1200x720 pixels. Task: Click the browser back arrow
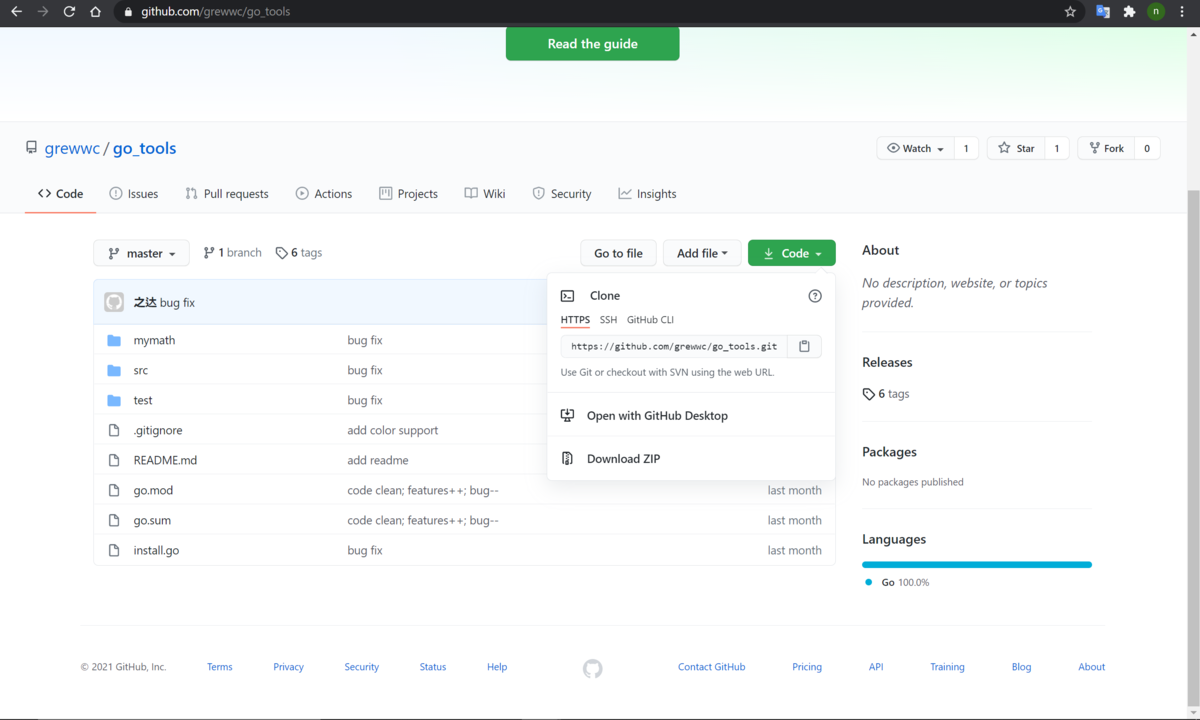(x=16, y=12)
